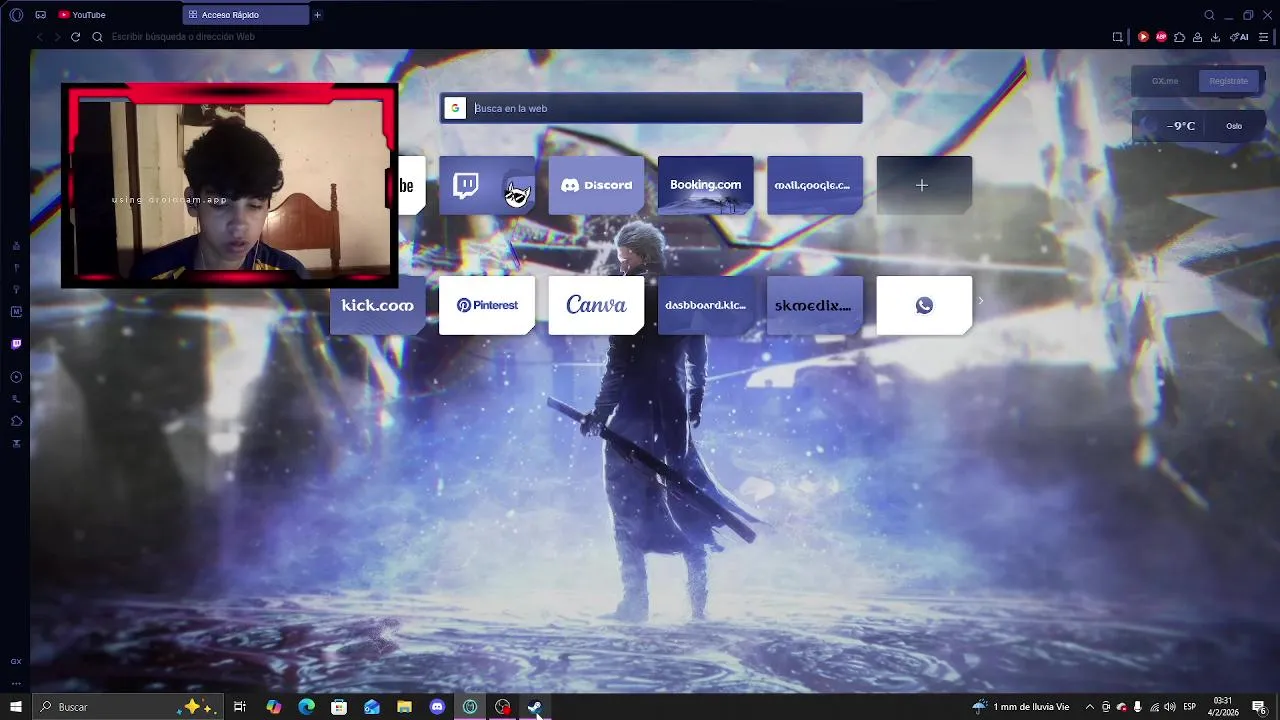Open the rain forecast weather widget
This screenshot has height=720, width=1280.
1020,707
